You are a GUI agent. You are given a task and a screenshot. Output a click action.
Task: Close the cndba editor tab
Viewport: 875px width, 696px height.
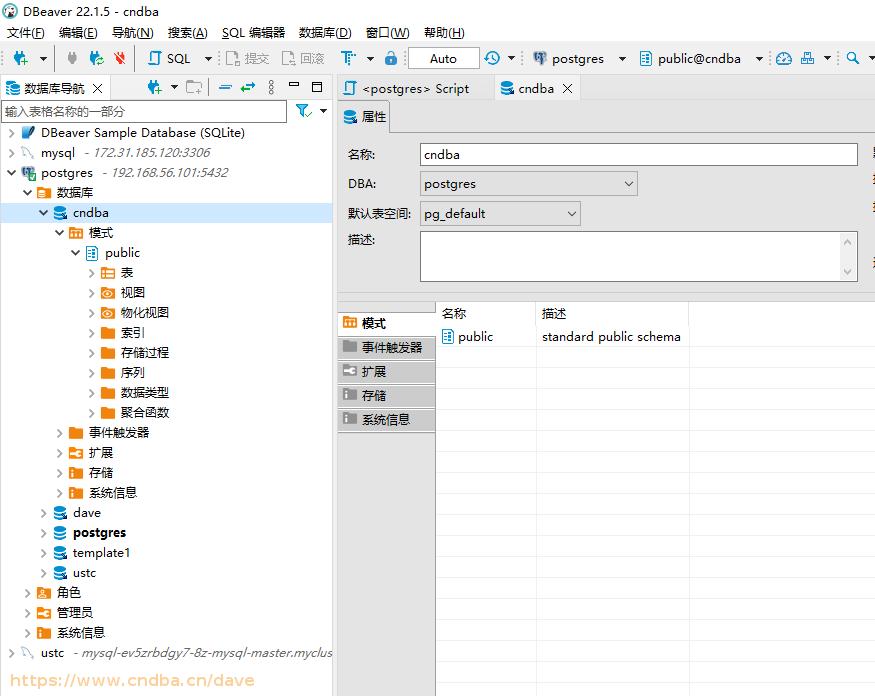[x=568, y=89]
